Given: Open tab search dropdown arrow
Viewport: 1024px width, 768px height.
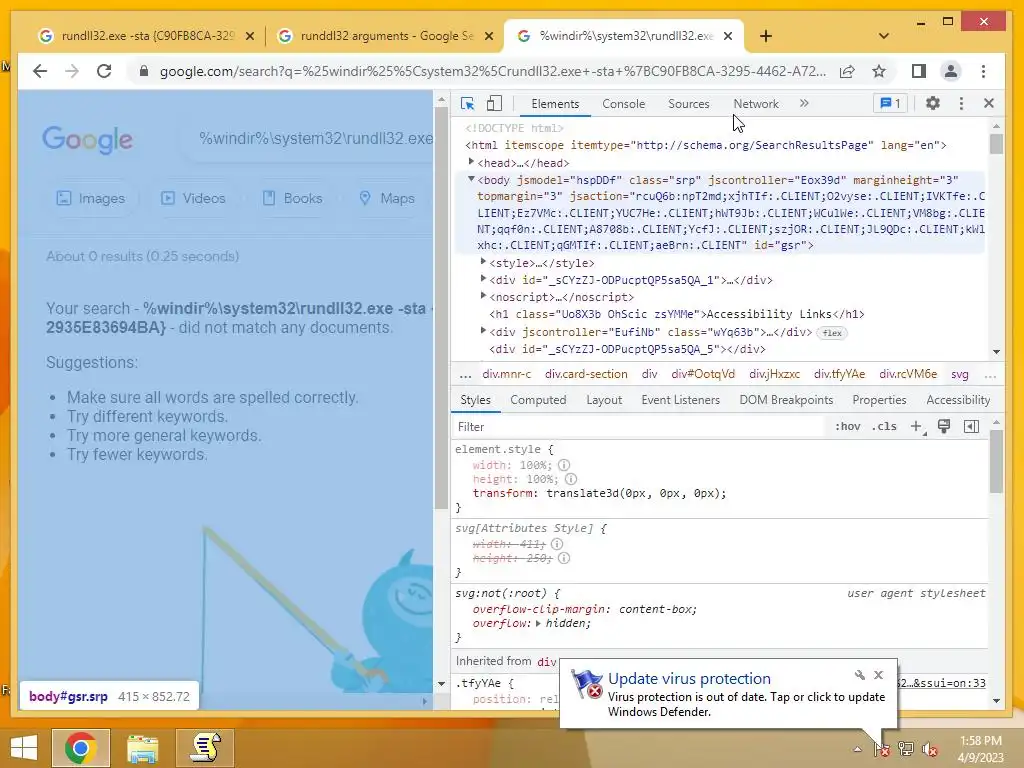Looking at the screenshot, I should 884,36.
